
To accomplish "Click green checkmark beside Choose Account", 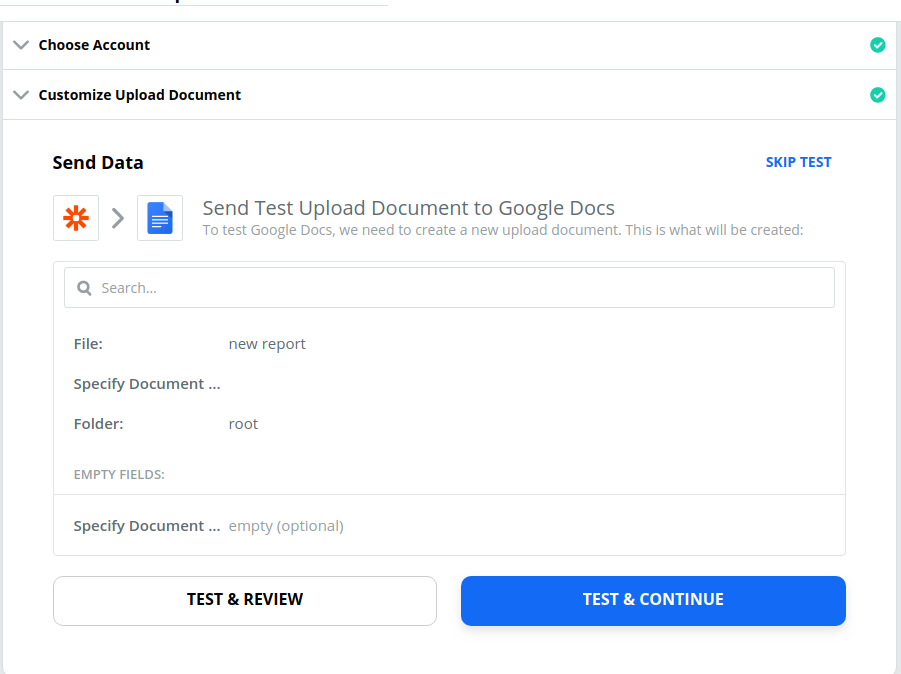I will 877,45.
